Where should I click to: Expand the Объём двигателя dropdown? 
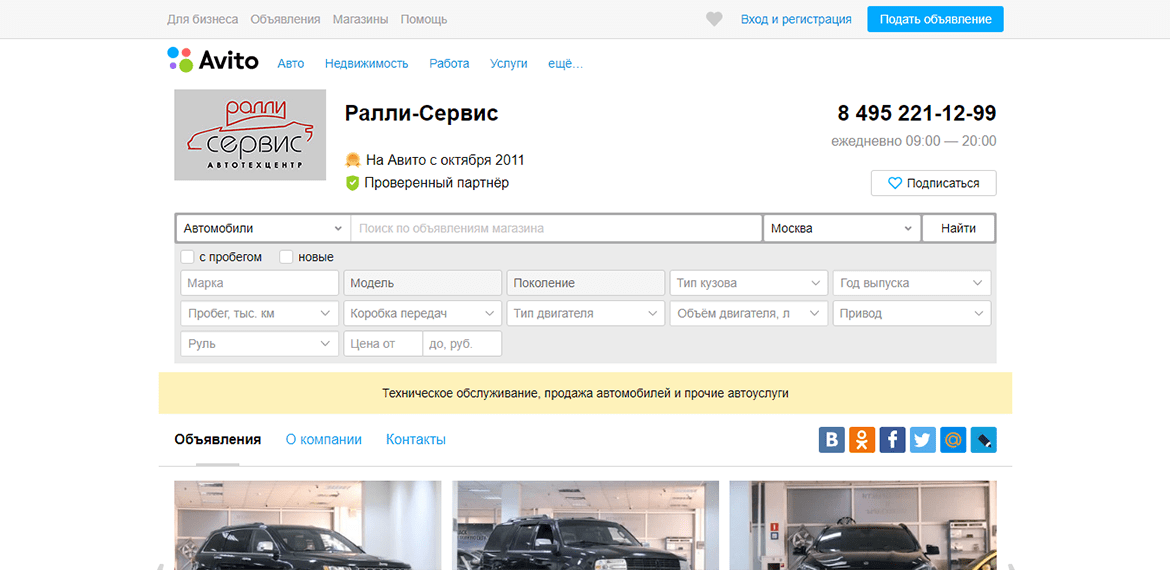[x=748, y=313]
